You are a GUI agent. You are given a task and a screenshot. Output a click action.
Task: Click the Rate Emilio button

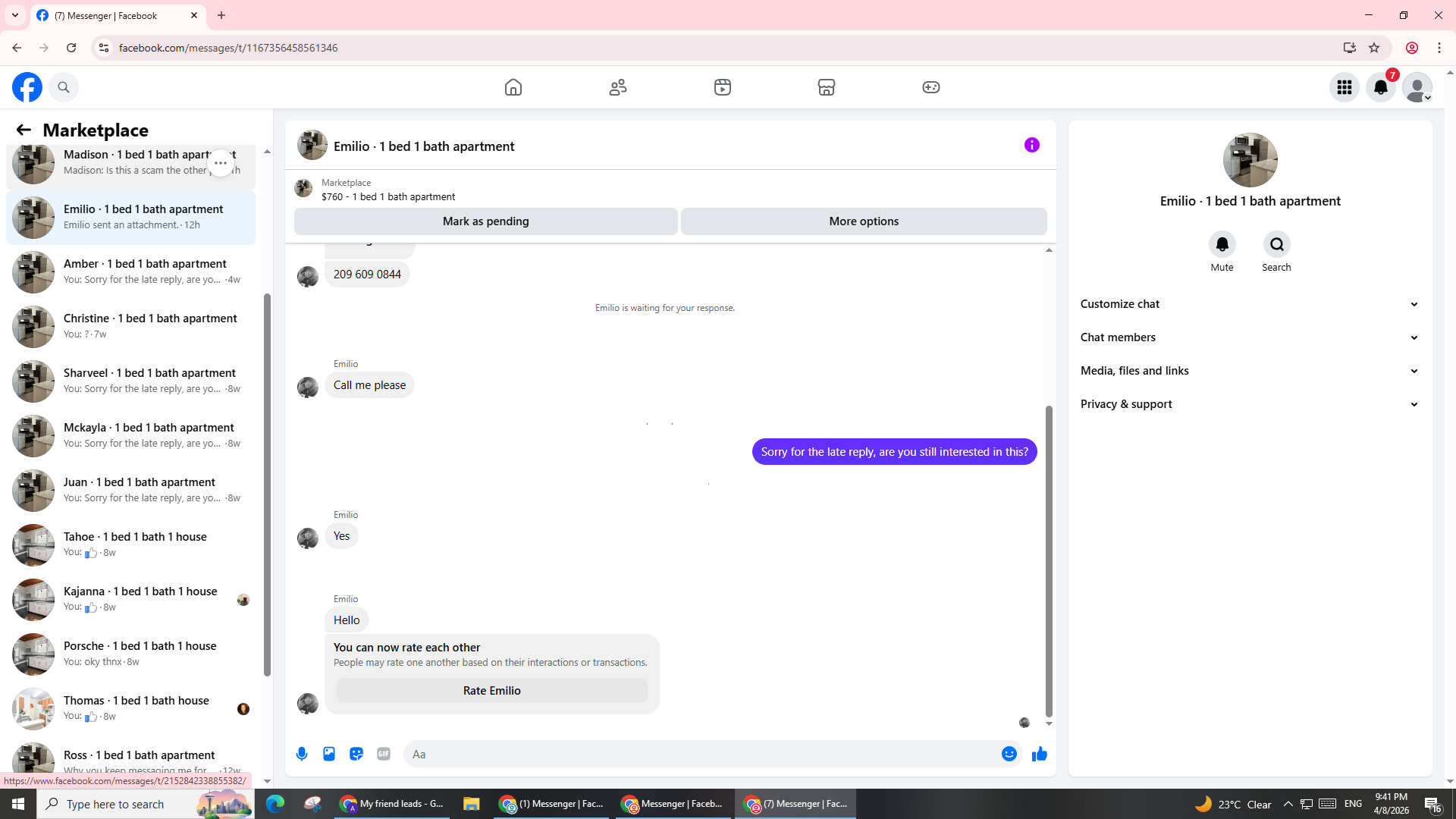[491, 691]
